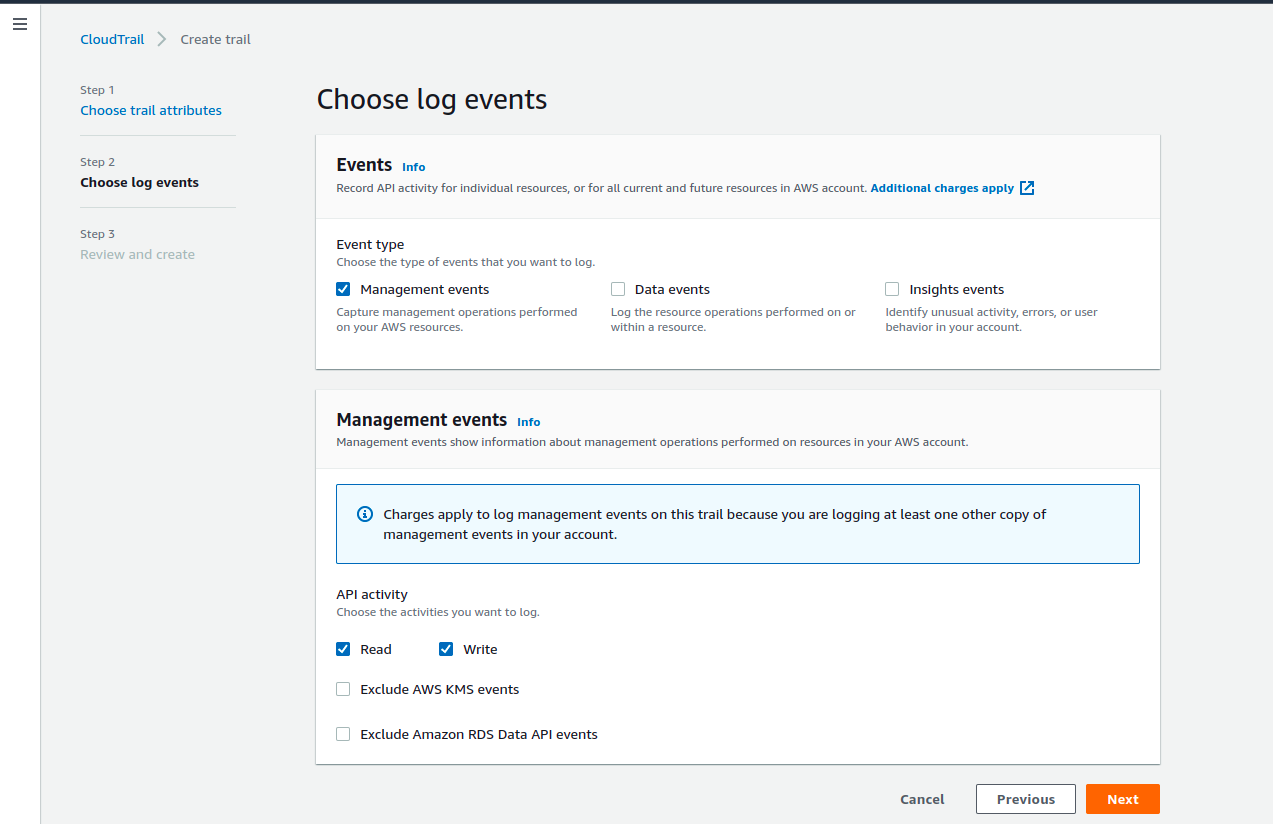Image resolution: width=1273 pixels, height=824 pixels.
Task: Uncheck Management events
Action: 343,288
